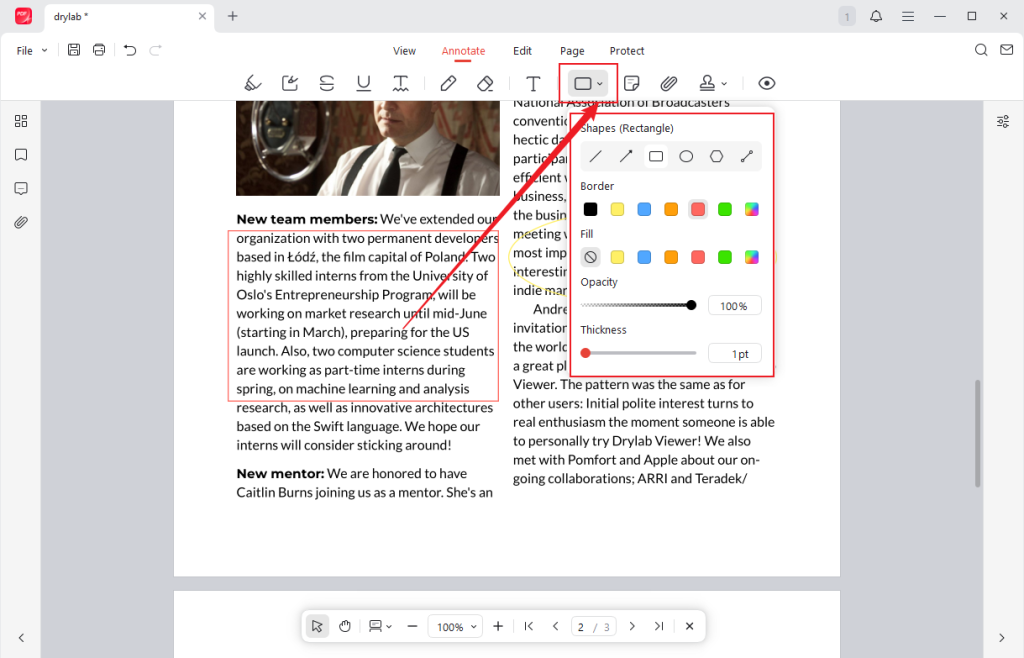Select the Pencil drawing tool
This screenshot has width=1024, height=658.
click(448, 83)
